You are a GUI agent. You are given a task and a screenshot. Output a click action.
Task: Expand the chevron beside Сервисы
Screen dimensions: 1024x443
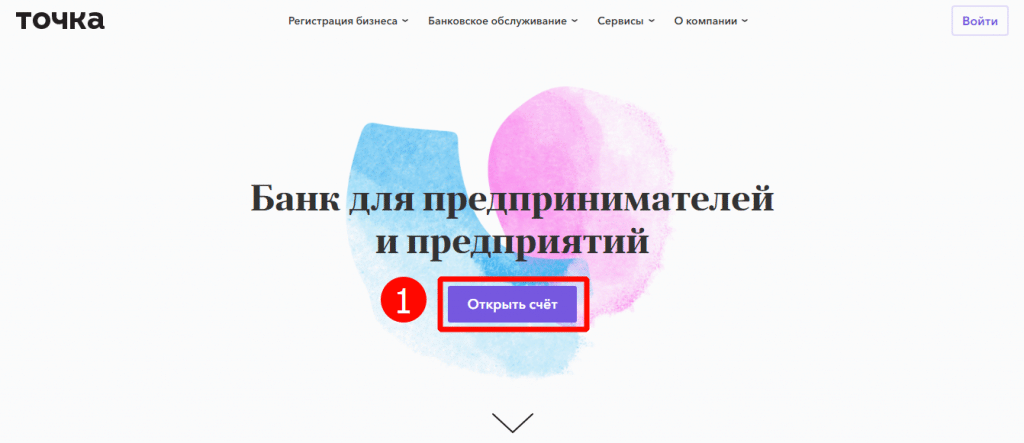click(x=651, y=21)
